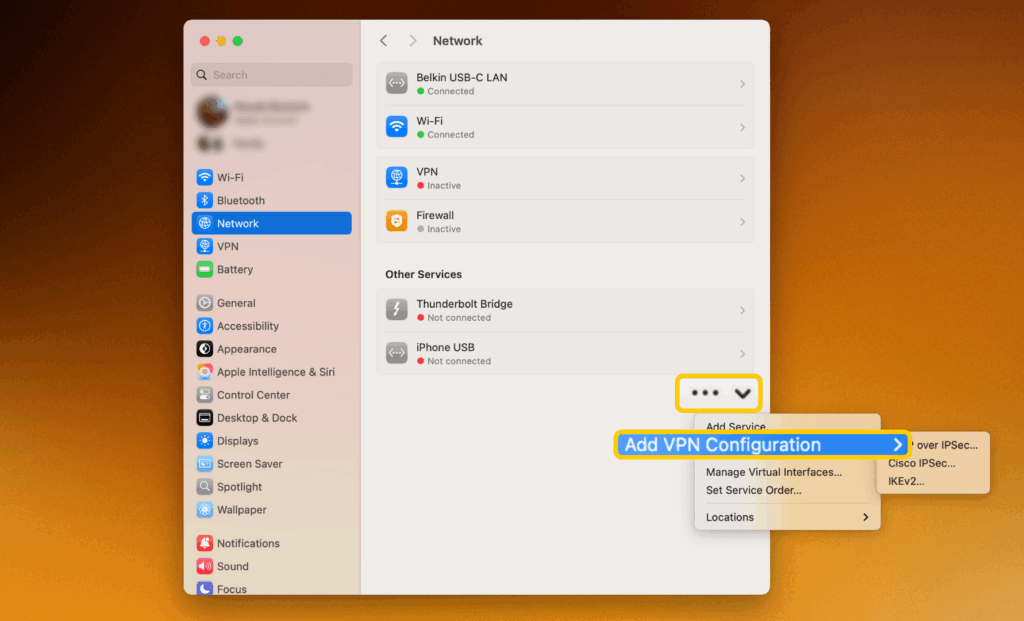Screen dimensions: 1024x621
Task: Click Set Service Order... menu entry
Action: pyautogui.click(x=753, y=490)
